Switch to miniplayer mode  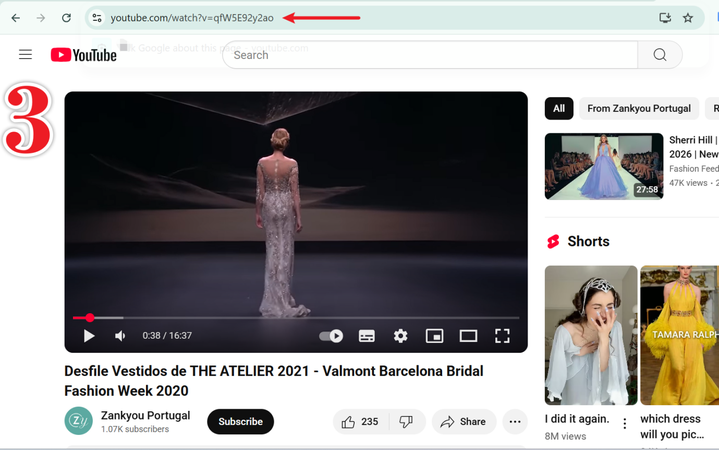pos(434,336)
